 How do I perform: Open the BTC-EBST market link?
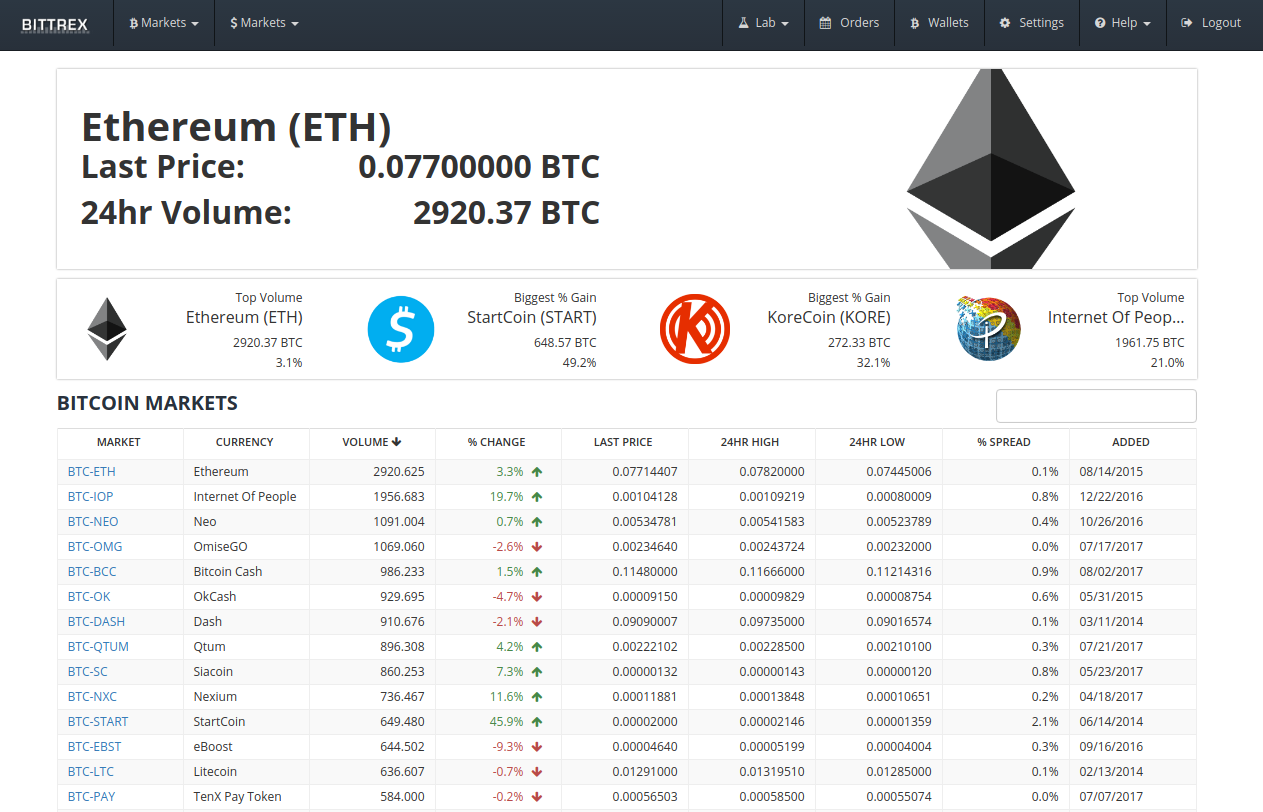tap(95, 747)
